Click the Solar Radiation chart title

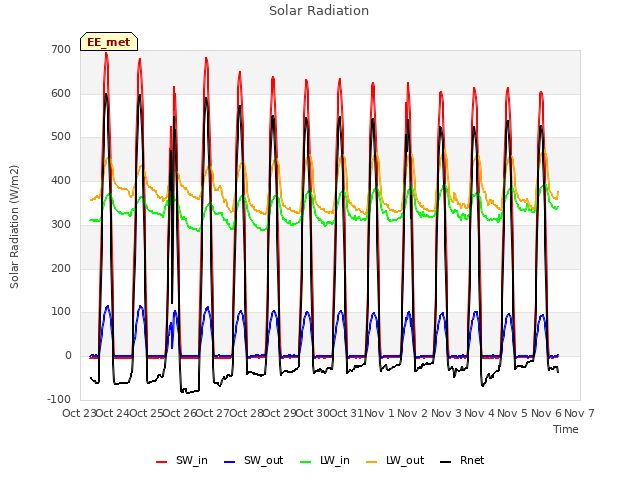[319, 11]
